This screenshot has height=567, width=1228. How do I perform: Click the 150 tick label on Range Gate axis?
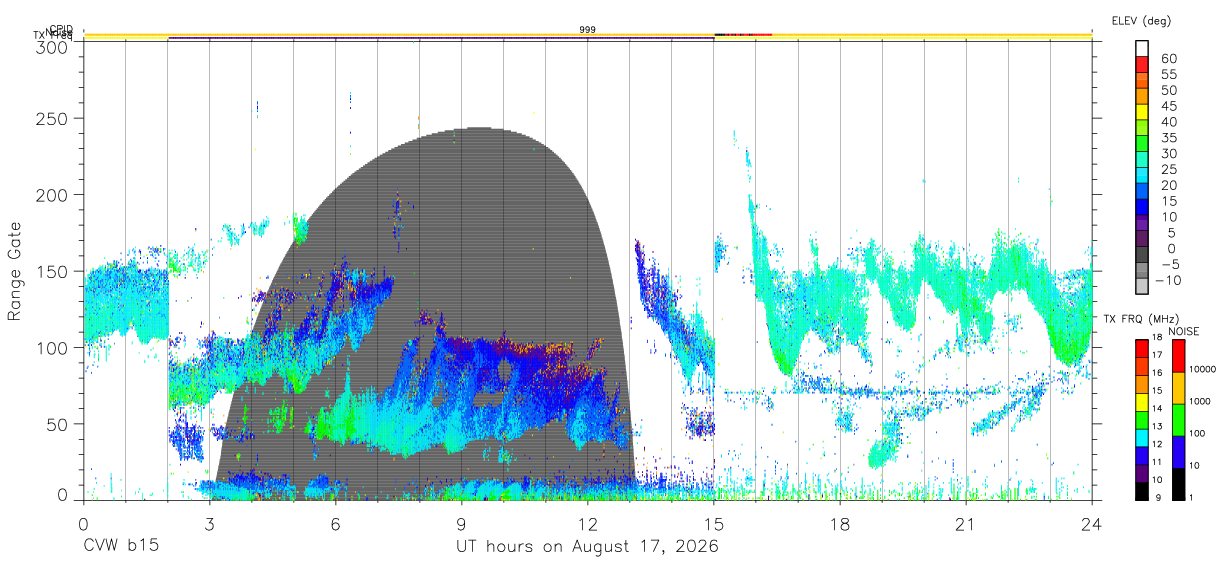tap(51, 271)
